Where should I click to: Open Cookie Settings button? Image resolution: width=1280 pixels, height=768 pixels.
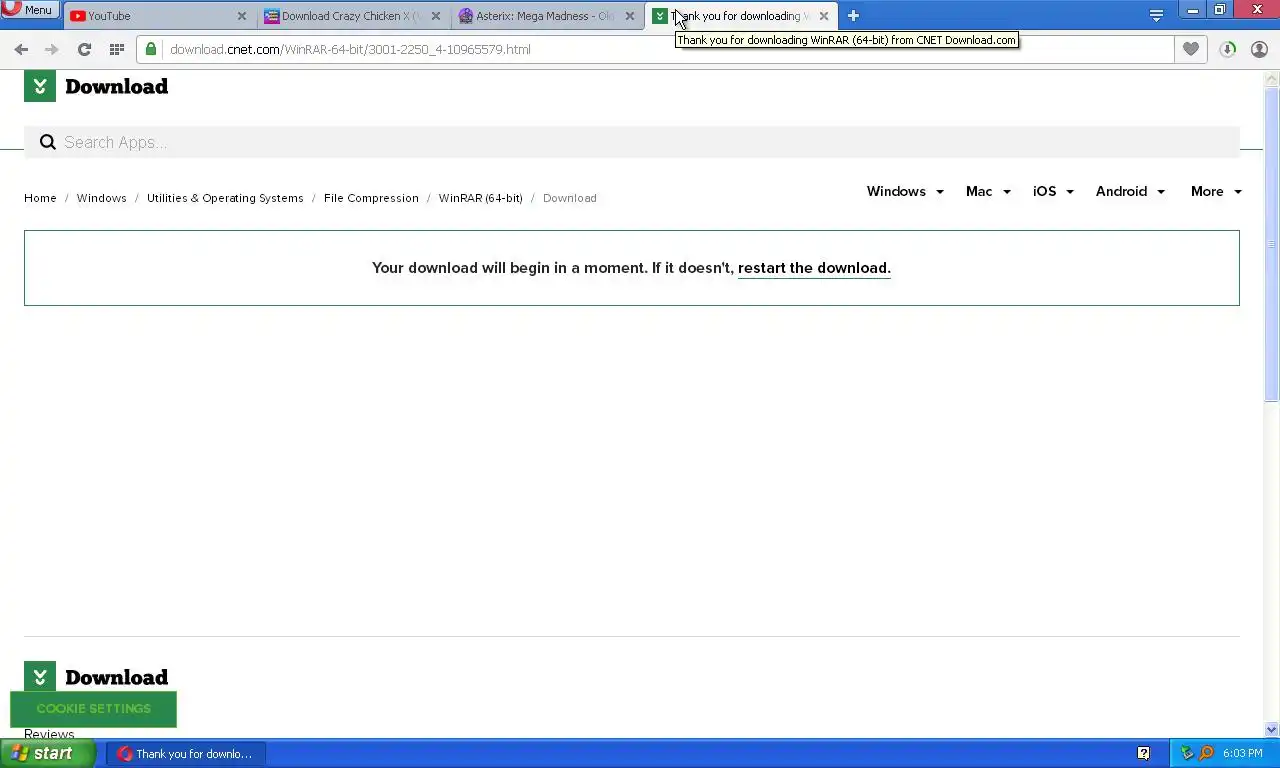[x=93, y=709]
